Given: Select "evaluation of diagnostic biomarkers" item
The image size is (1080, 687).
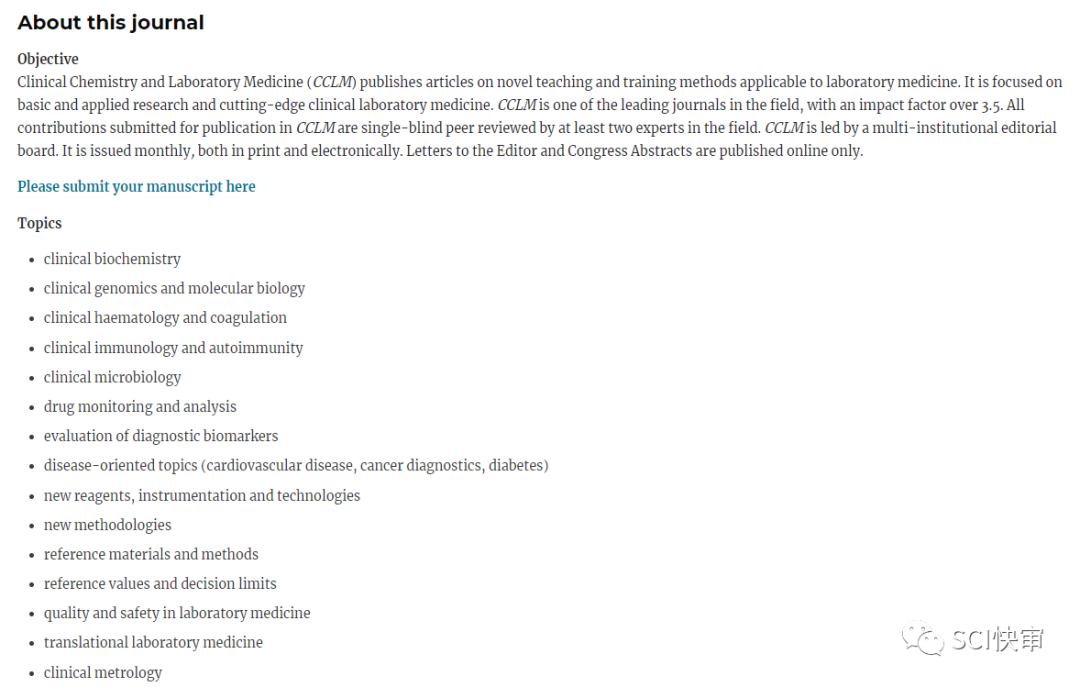Looking at the screenshot, I should (x=161, y=436).
